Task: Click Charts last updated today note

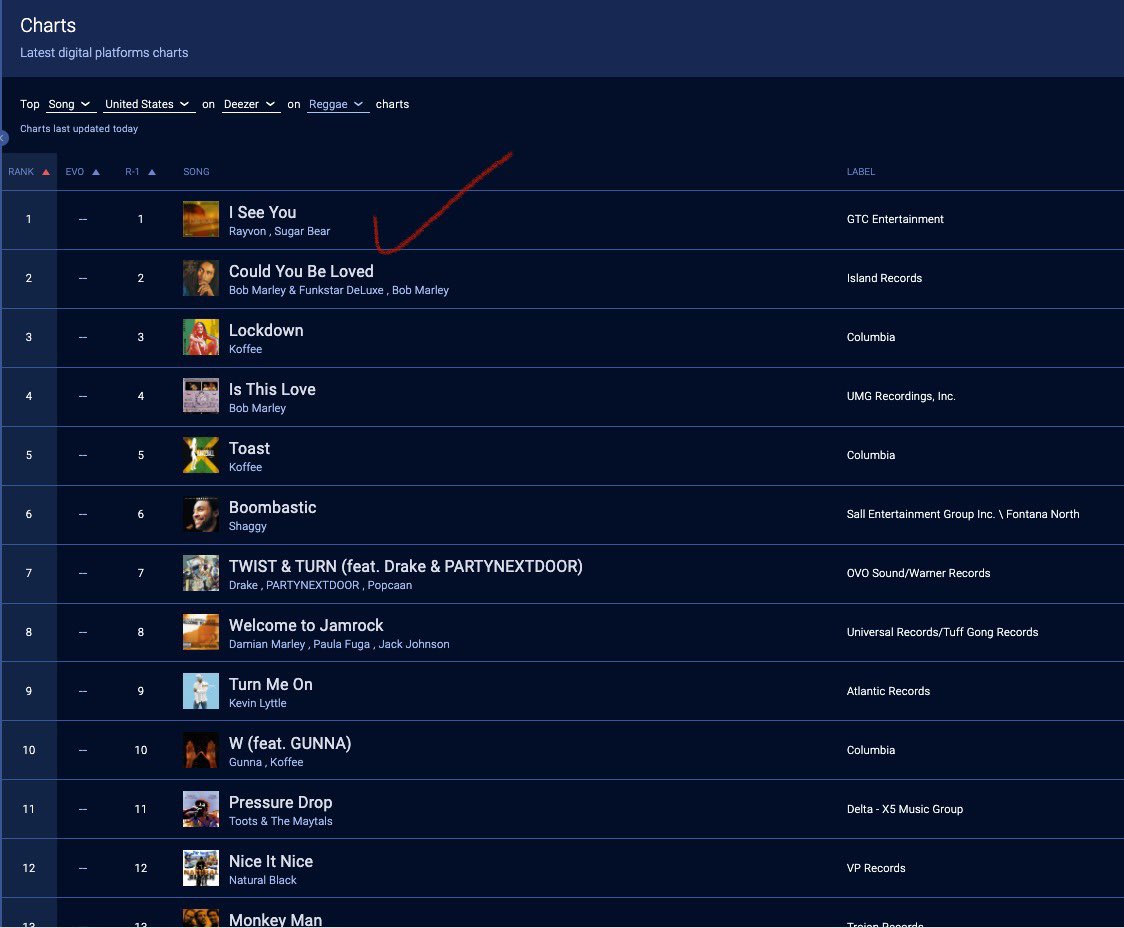Action: tap(79, 129)
